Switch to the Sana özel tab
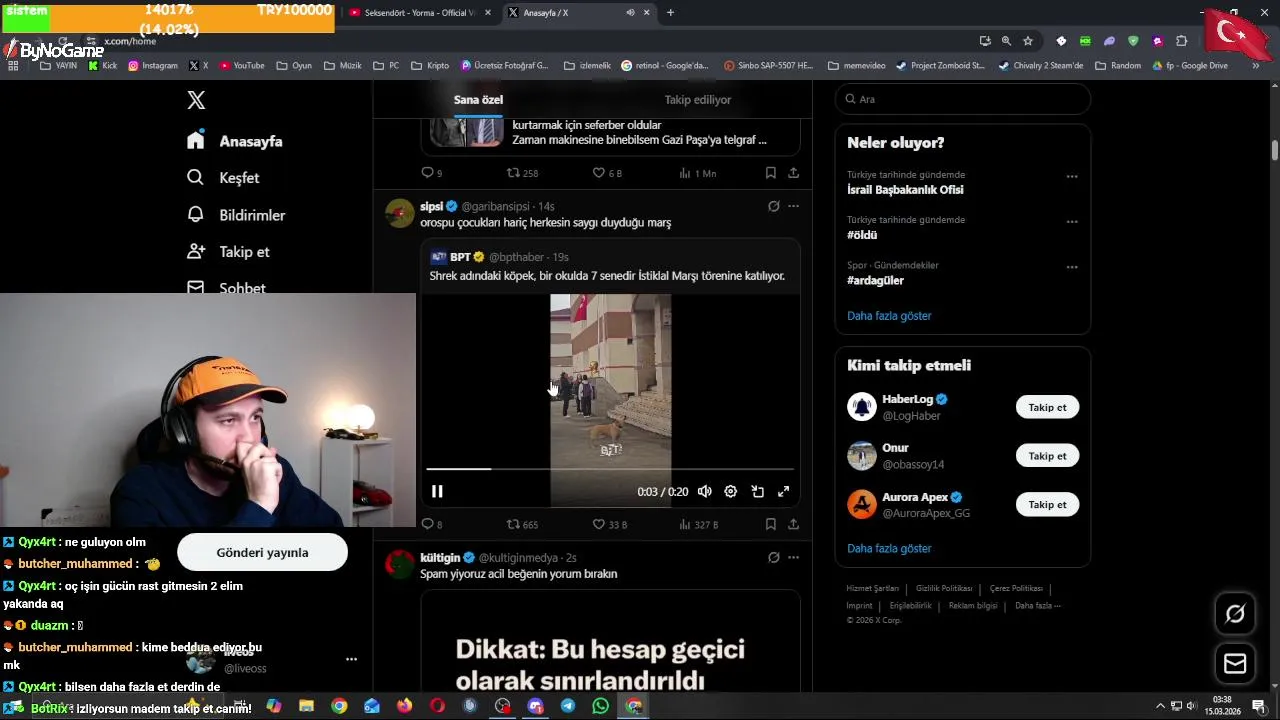Viewport: 1280px width, 720px height. tap(478, 100)
